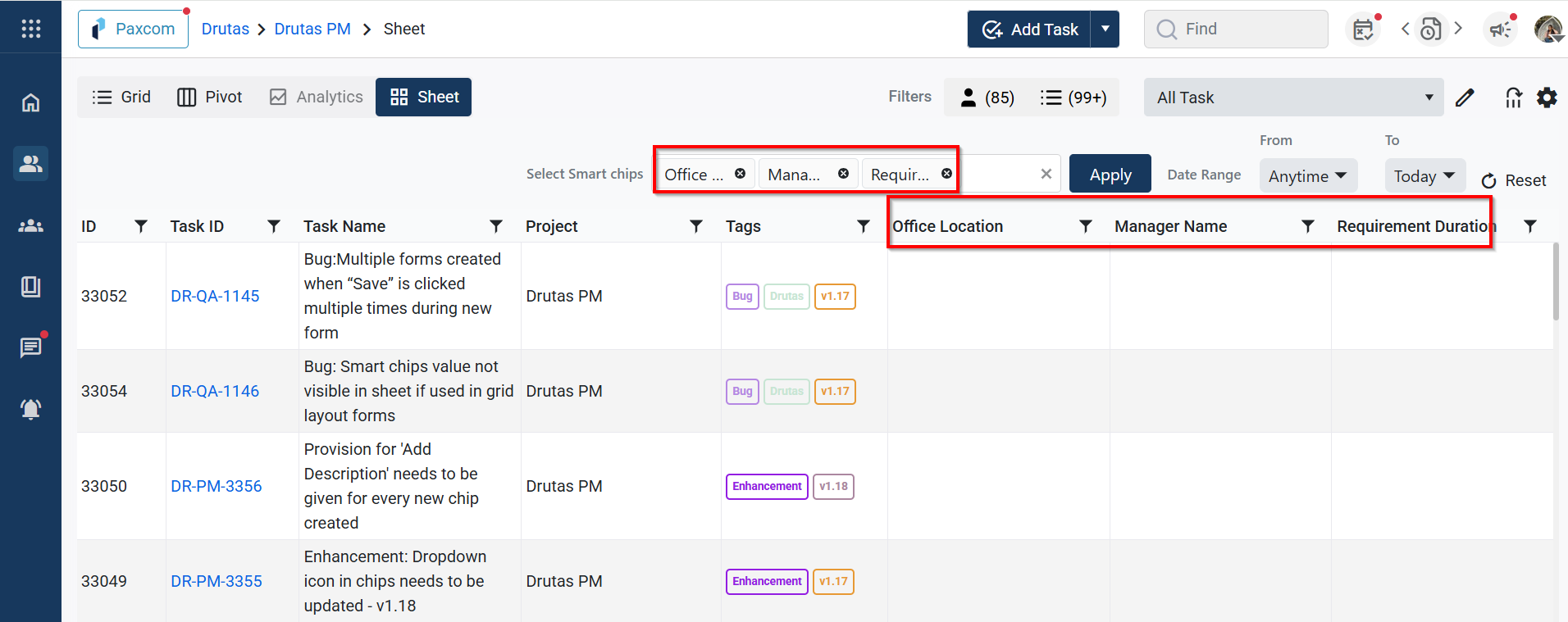1568x622 pixels.
Task: Open task link DR-QA-1145
Action: (215, 296)
